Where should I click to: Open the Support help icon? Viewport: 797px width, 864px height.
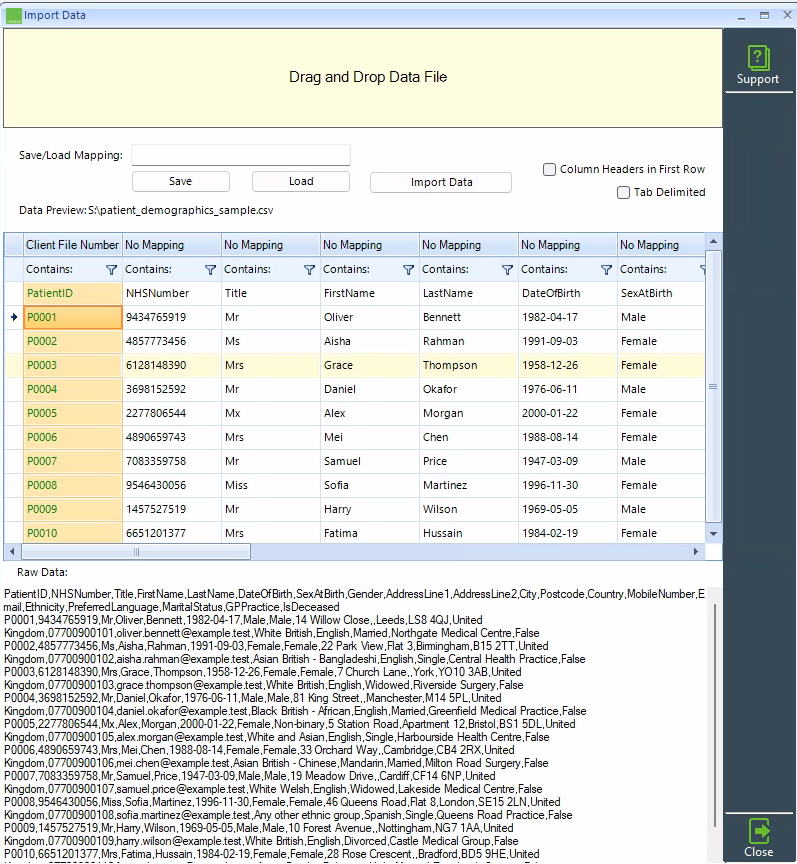(758, 65)
